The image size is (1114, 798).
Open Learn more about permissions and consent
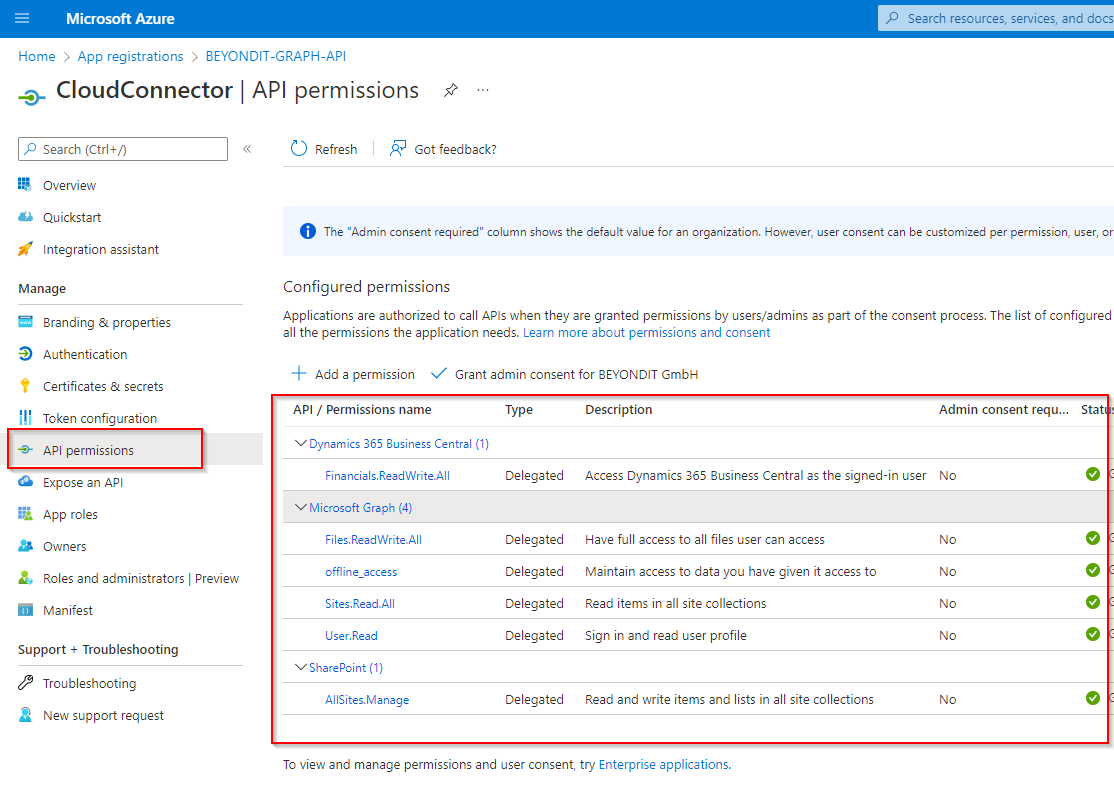pyautogui.click(x=647, y=333)
